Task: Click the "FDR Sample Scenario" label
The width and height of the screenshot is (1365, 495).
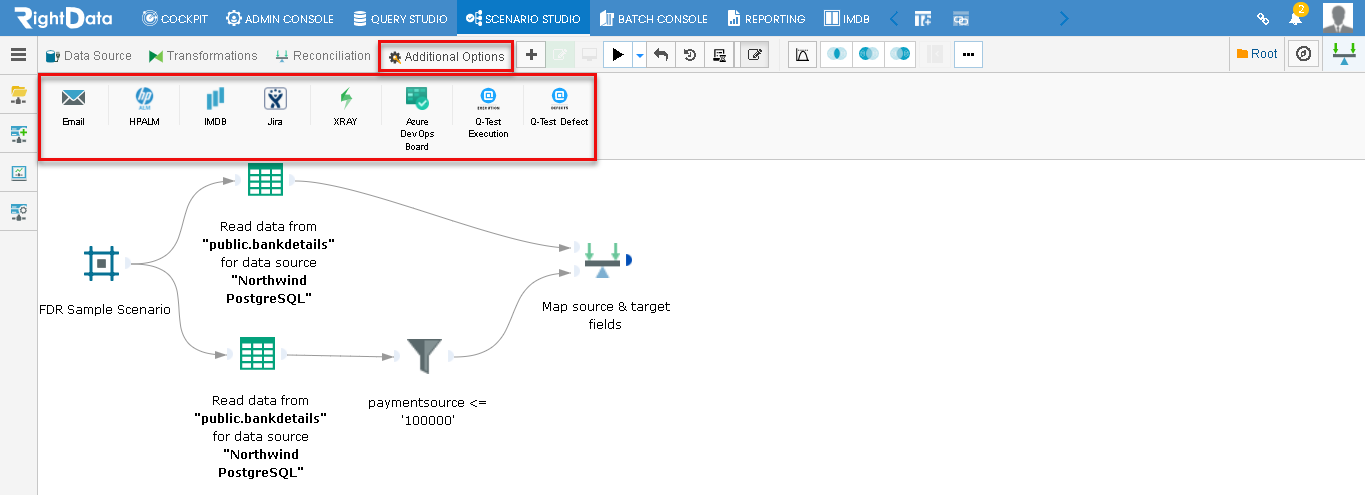Action: click(105, 309)
